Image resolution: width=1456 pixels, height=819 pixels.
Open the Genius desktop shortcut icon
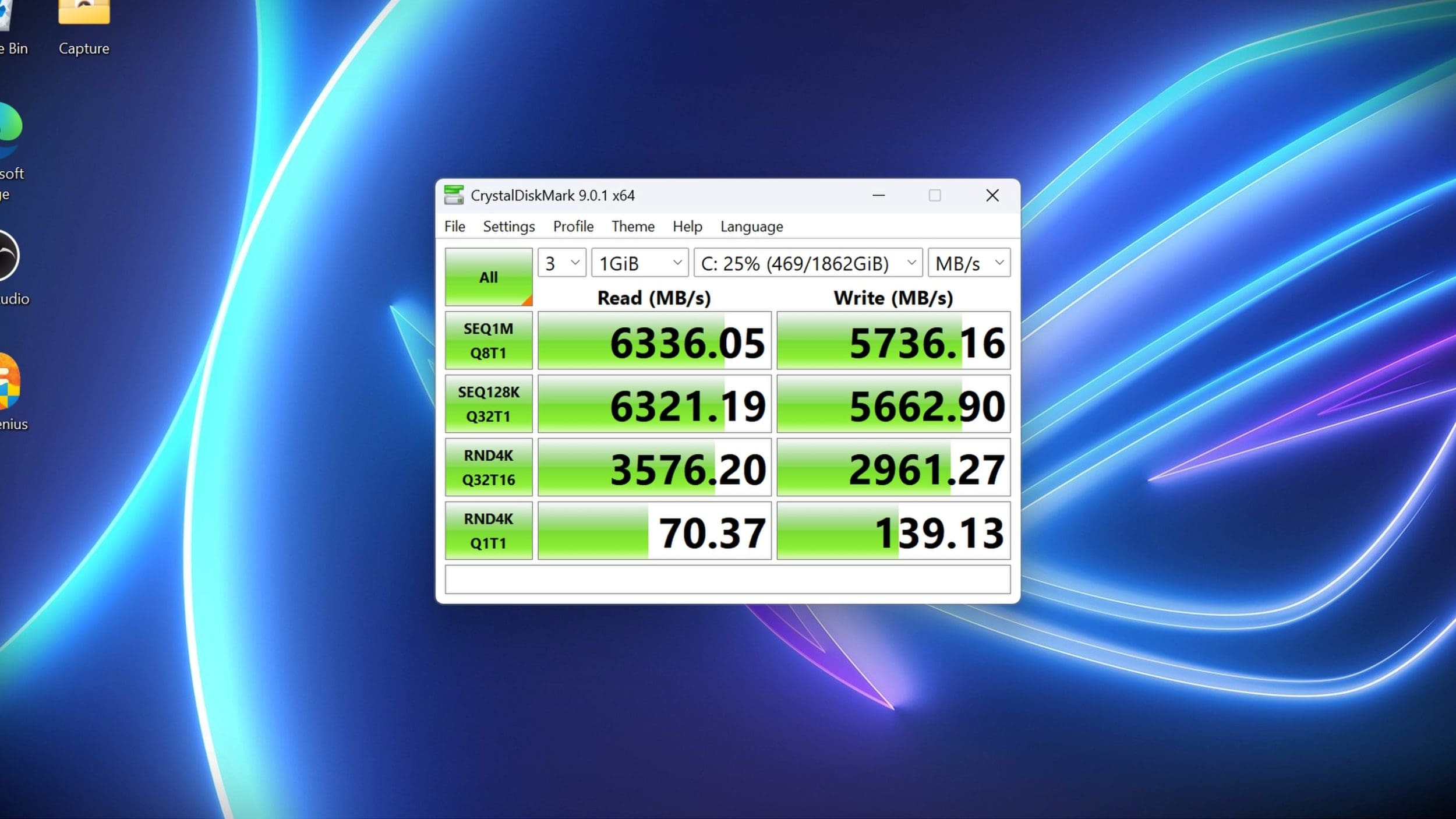8,382
